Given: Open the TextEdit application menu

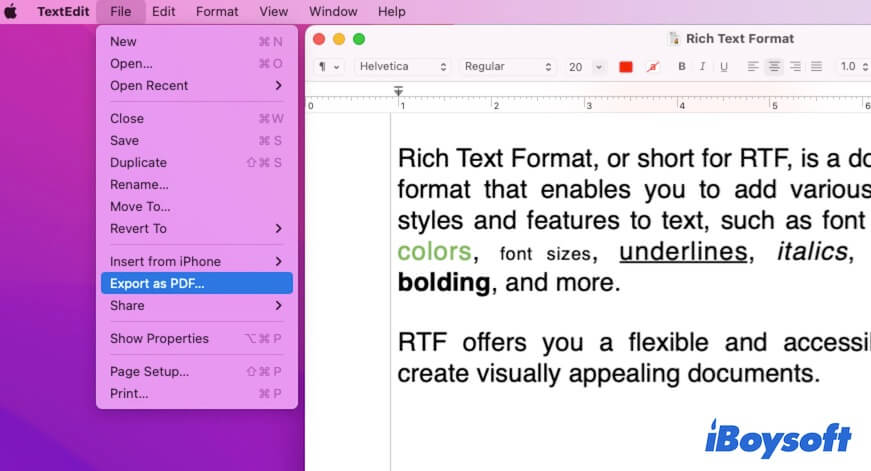Looking at the screenshot, I should pos(63,11).
